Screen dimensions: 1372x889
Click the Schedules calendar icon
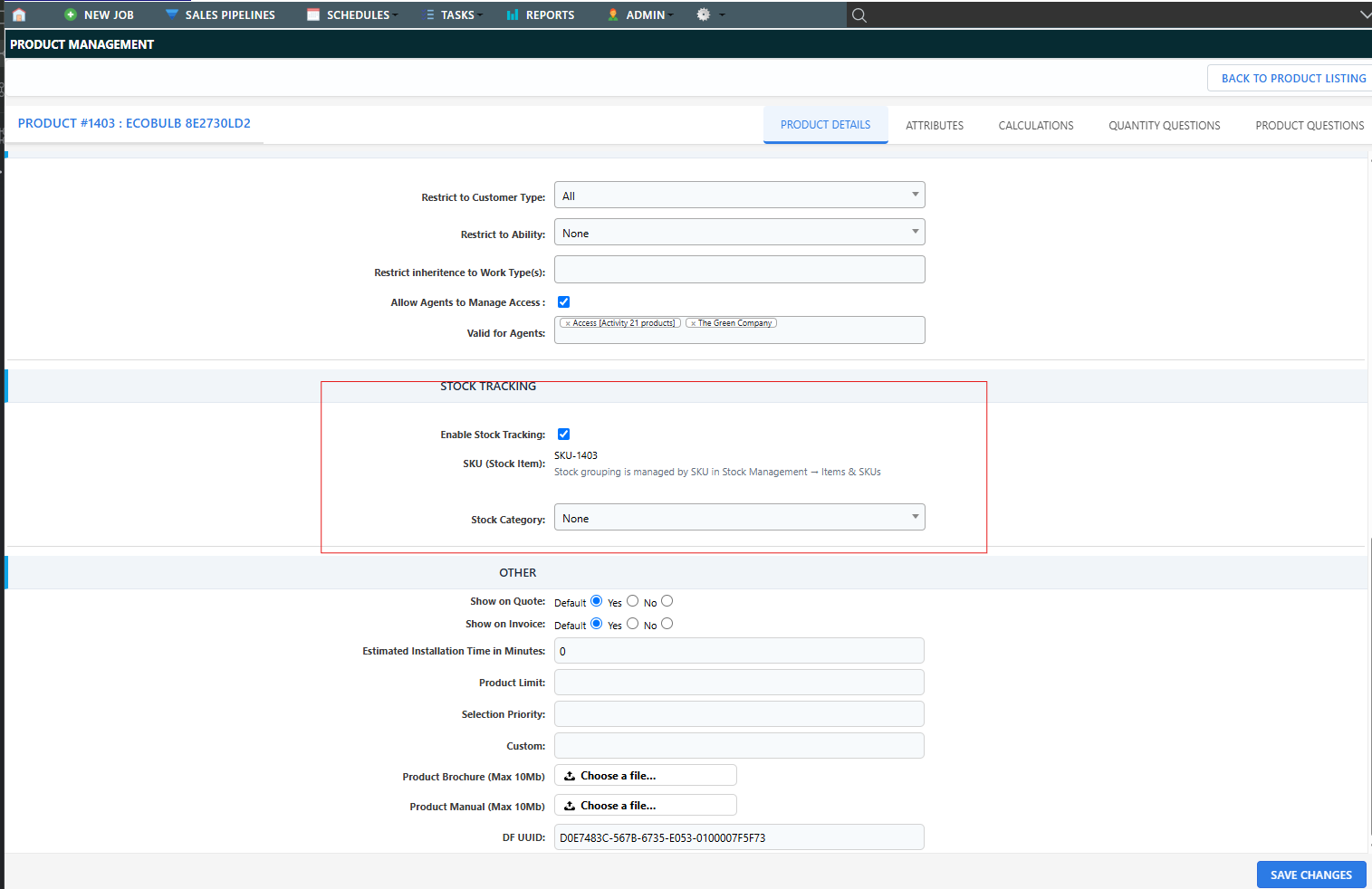[313, 14]
